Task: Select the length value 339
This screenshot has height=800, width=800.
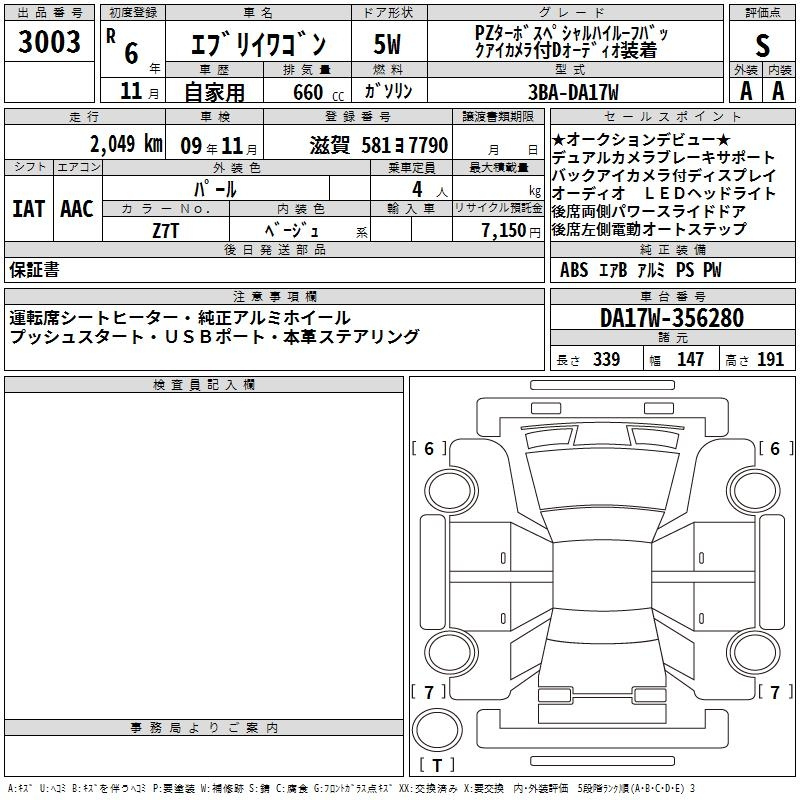Action: tap(606, 359)
